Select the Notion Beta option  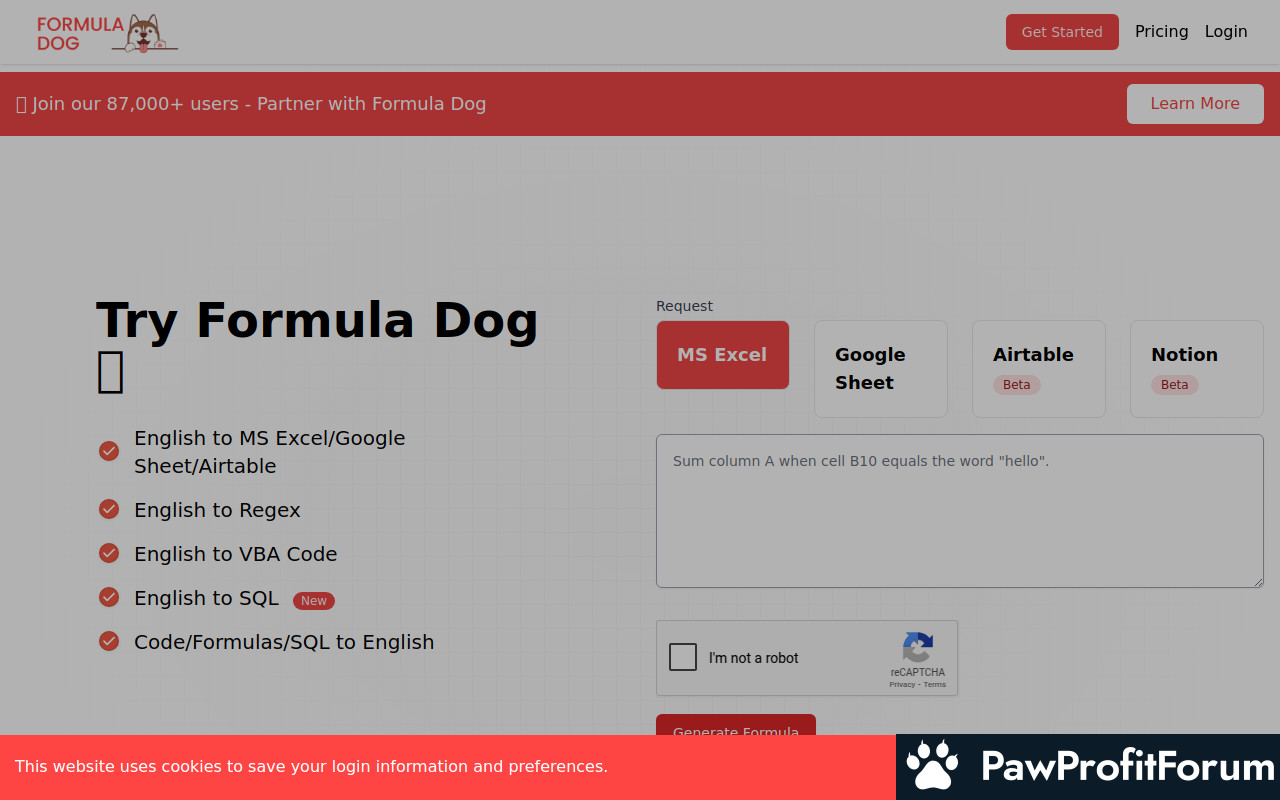point(1196,368)
